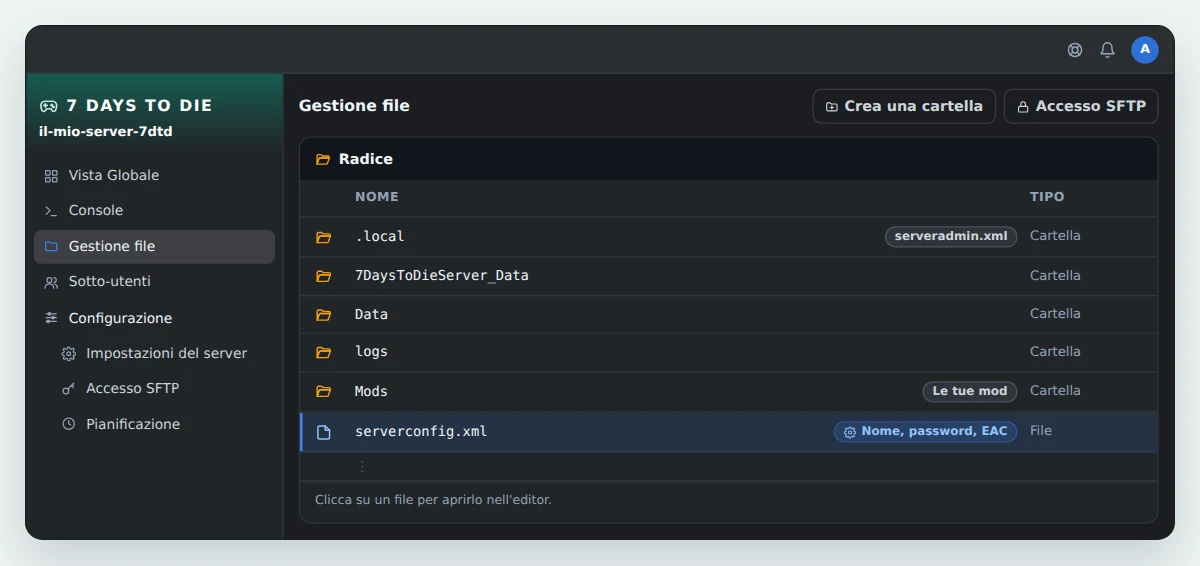Click the vertical dots below serverconfig.xml
Image resolution: width=1200 pixels, height=566 pixels.
362,466
